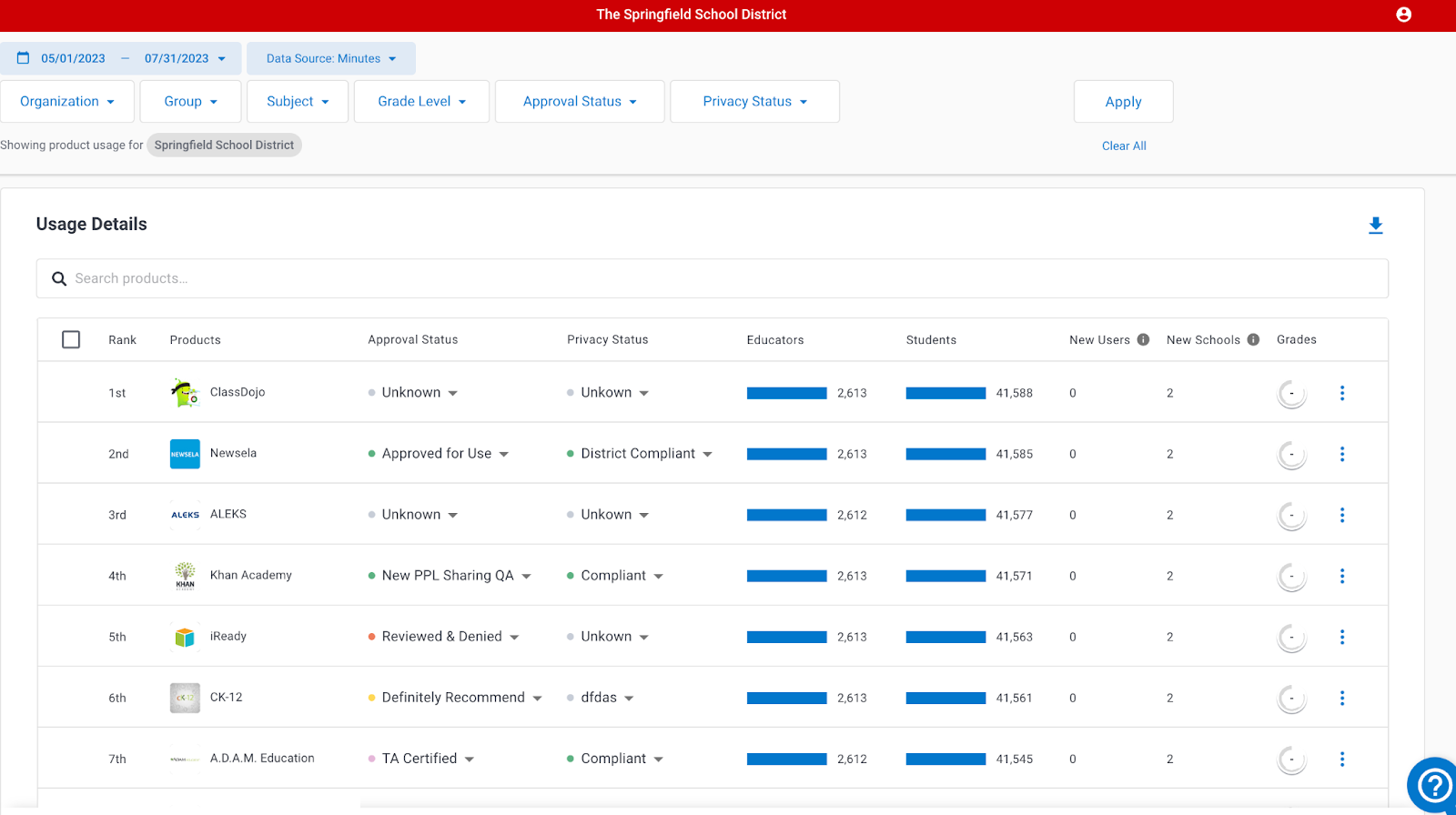1456x815 pixels.
Task: Sort by the Rank column header
Action: click(x=122, y=339)
